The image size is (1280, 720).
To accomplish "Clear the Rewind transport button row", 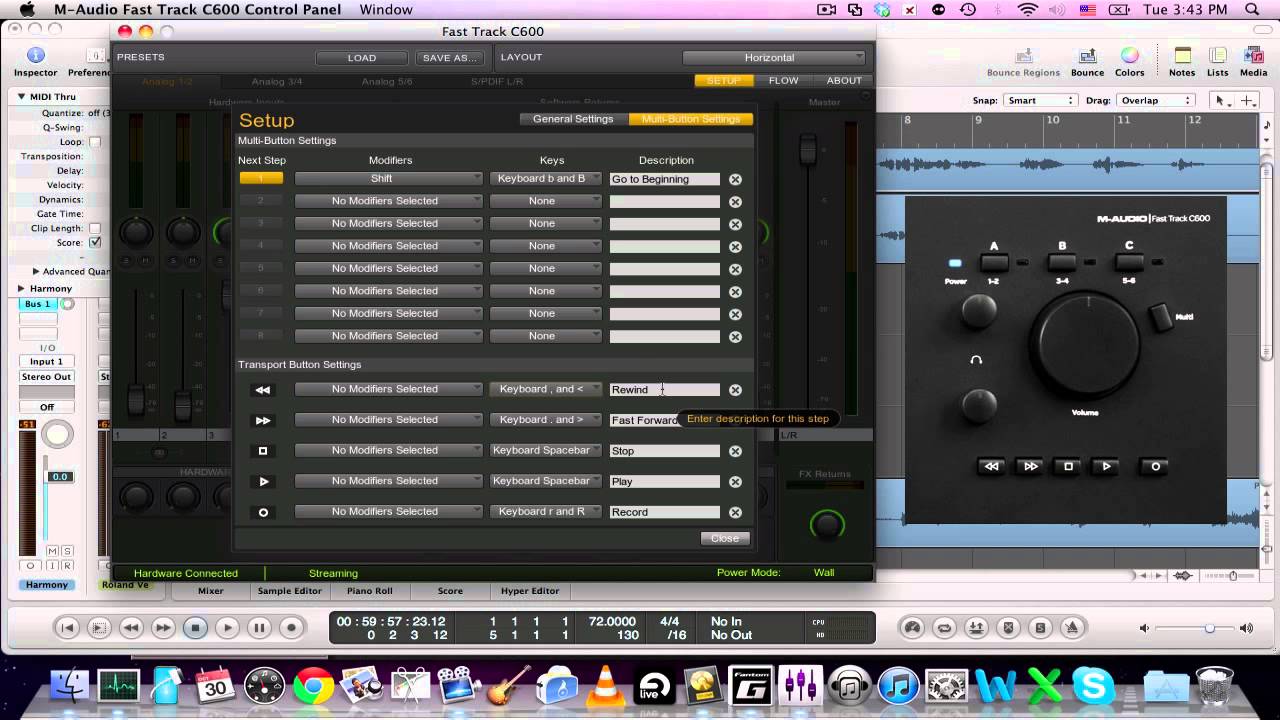I will [x=735, y=390].
